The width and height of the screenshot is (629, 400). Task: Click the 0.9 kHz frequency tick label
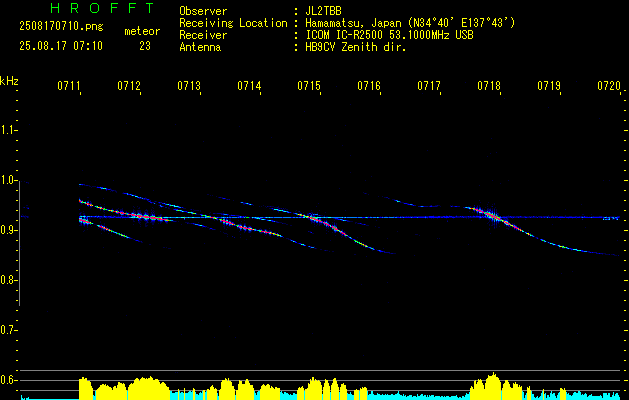[x=8, y=230]
